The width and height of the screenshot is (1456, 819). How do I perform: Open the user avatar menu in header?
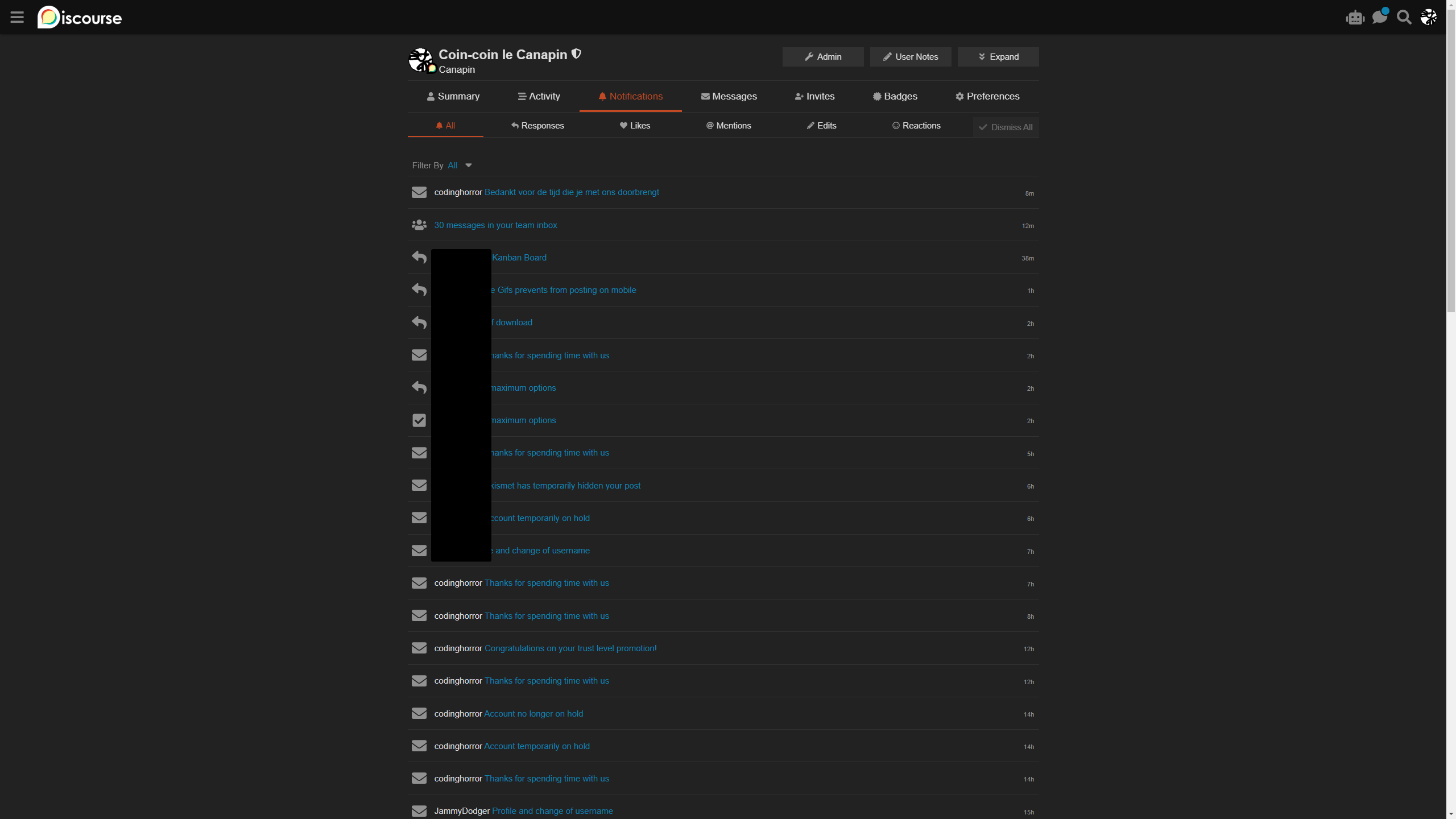coord(1429,17)
